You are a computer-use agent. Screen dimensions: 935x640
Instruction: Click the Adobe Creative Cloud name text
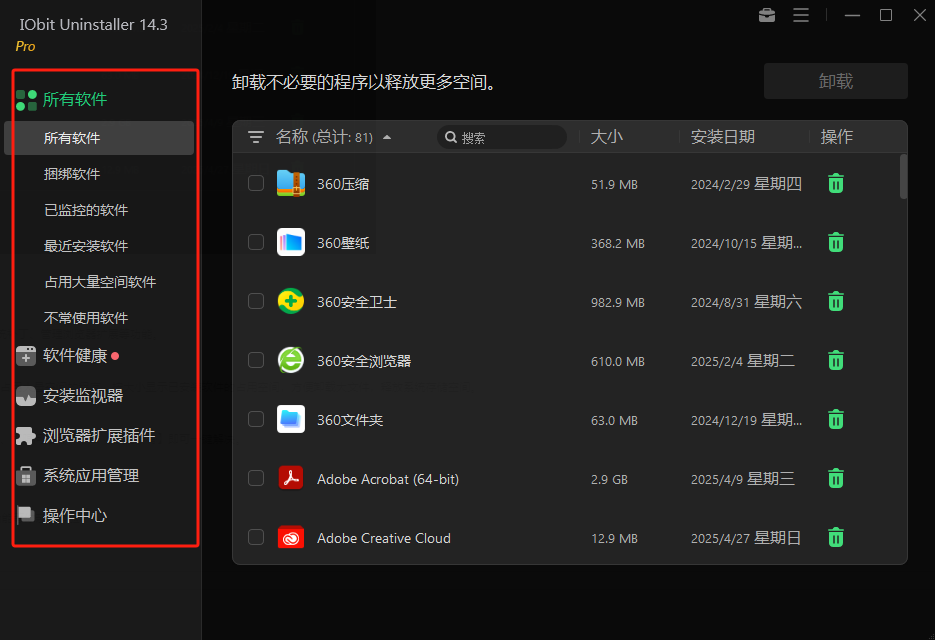(x=383, y=539)
